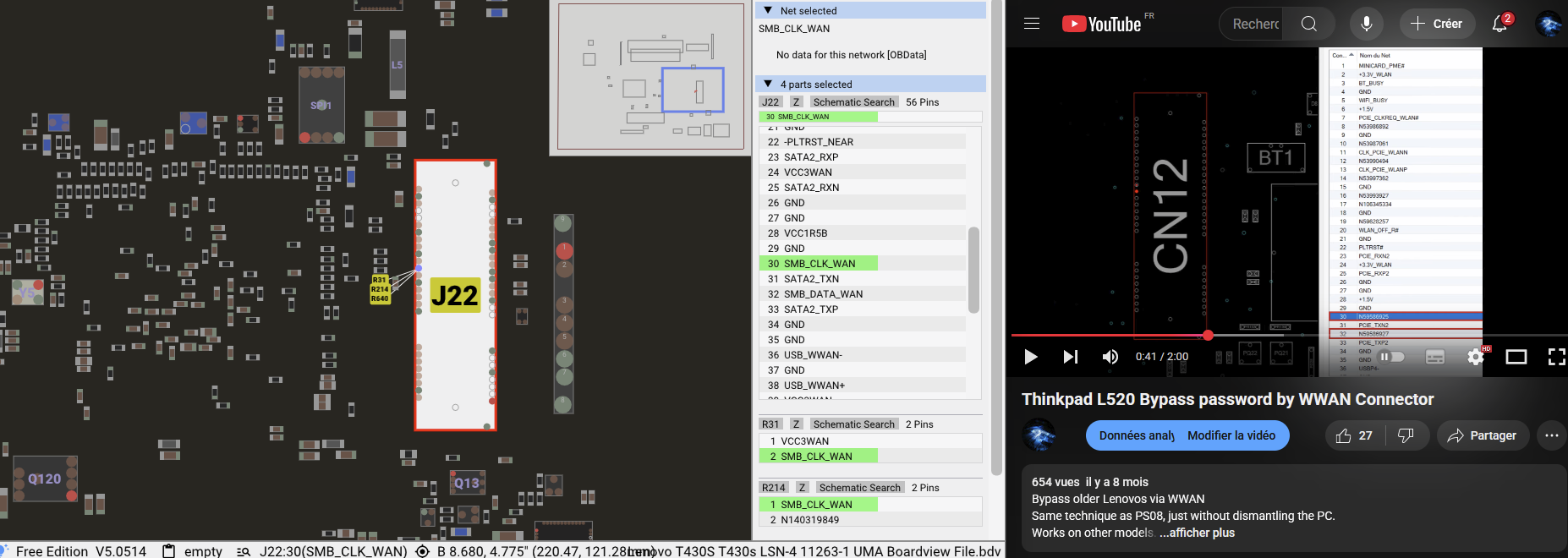The height and width of the screenshot is (558, 1568).
Task: Select pin 32 SMB_DATA_WAN row
Action: pos(863,293)
